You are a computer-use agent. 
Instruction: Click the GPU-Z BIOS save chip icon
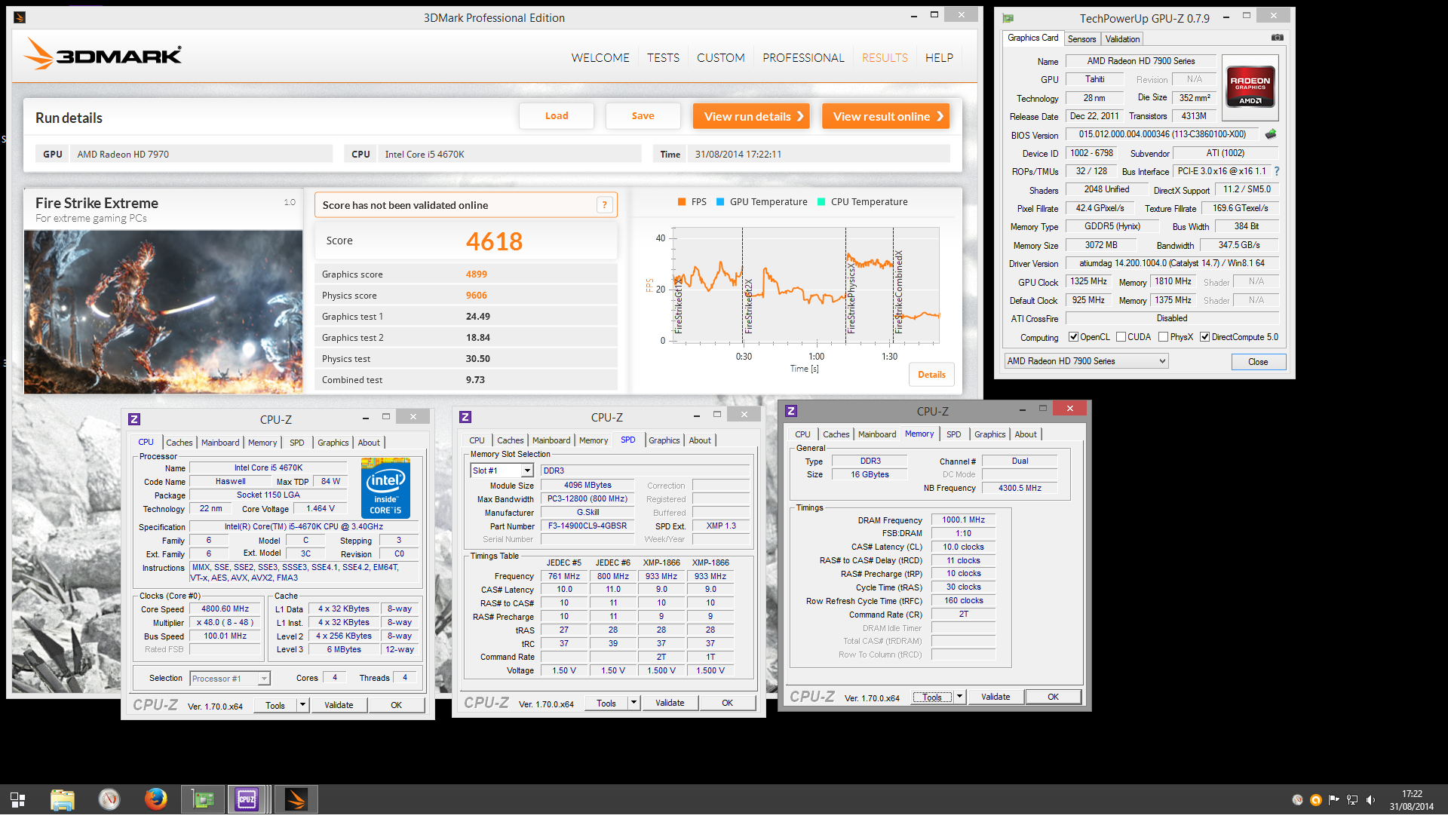1271,134
